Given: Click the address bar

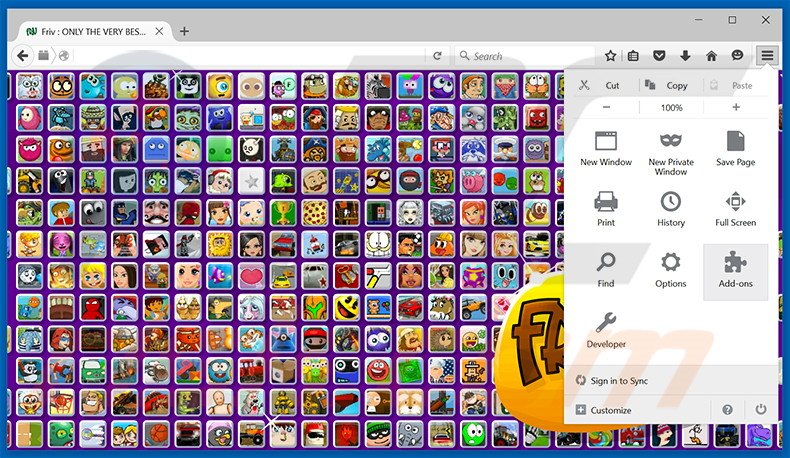Looking at the screenshot, I should 247,56.
